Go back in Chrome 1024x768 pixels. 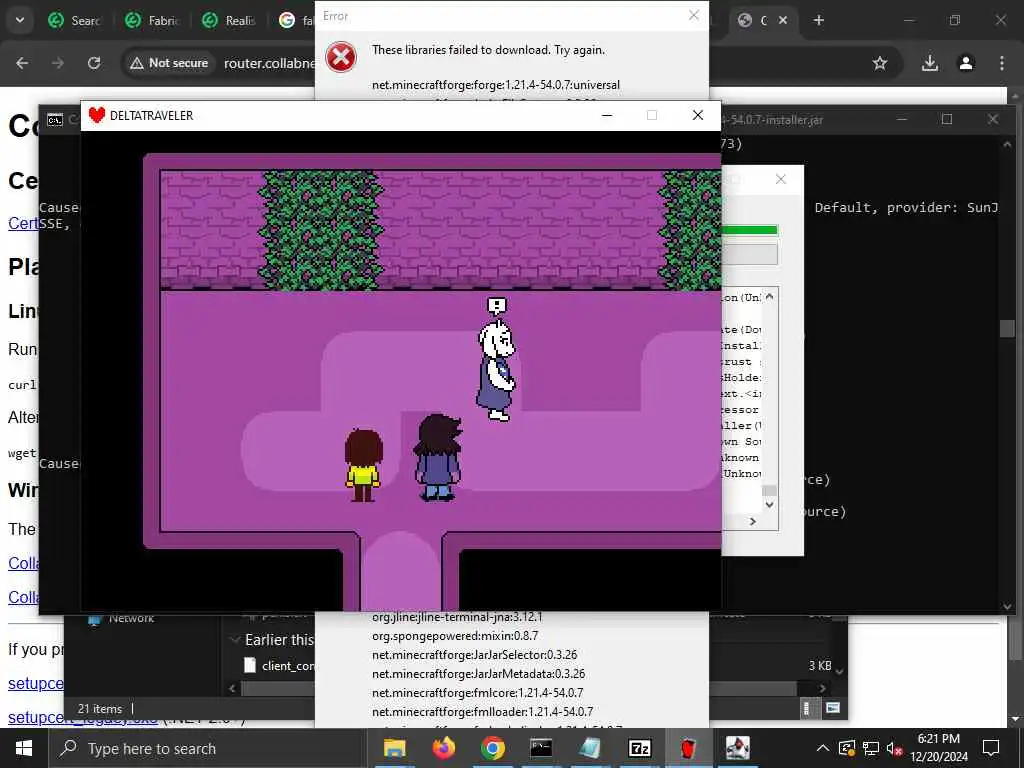coord(22,63)
